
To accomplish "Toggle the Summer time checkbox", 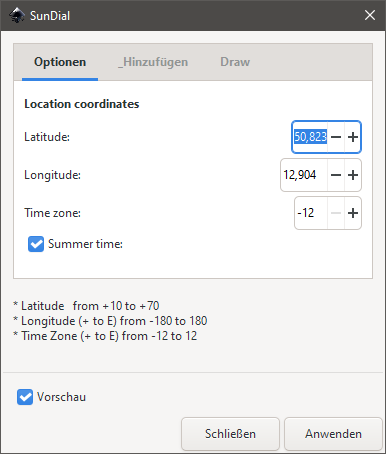I will click(36, 244).
